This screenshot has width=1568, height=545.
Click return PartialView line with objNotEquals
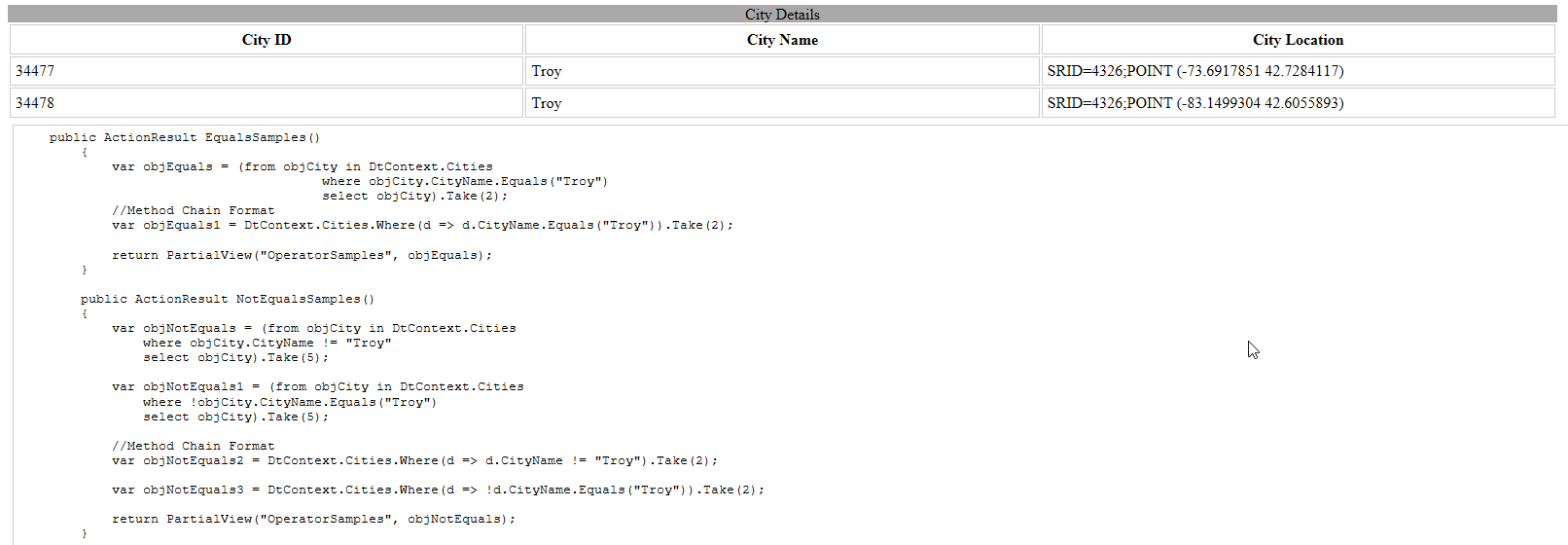[313, 520]
